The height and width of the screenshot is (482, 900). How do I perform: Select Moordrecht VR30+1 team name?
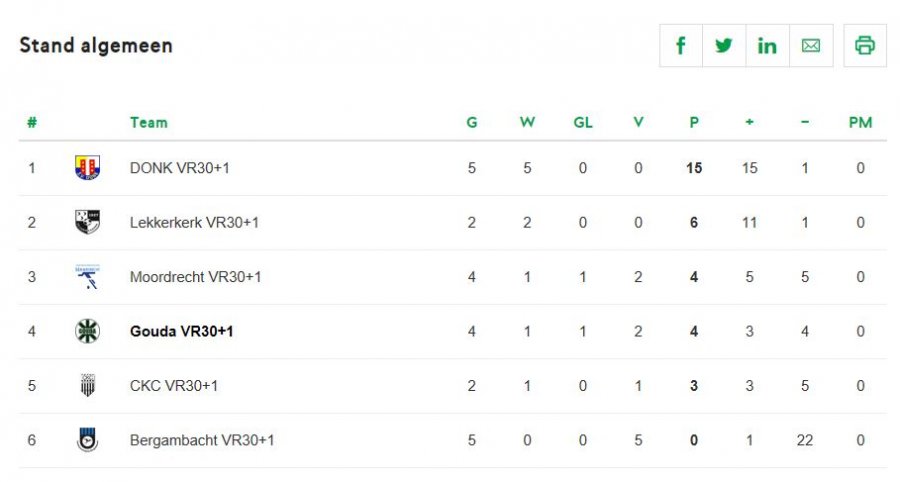[x=196, y=277]
